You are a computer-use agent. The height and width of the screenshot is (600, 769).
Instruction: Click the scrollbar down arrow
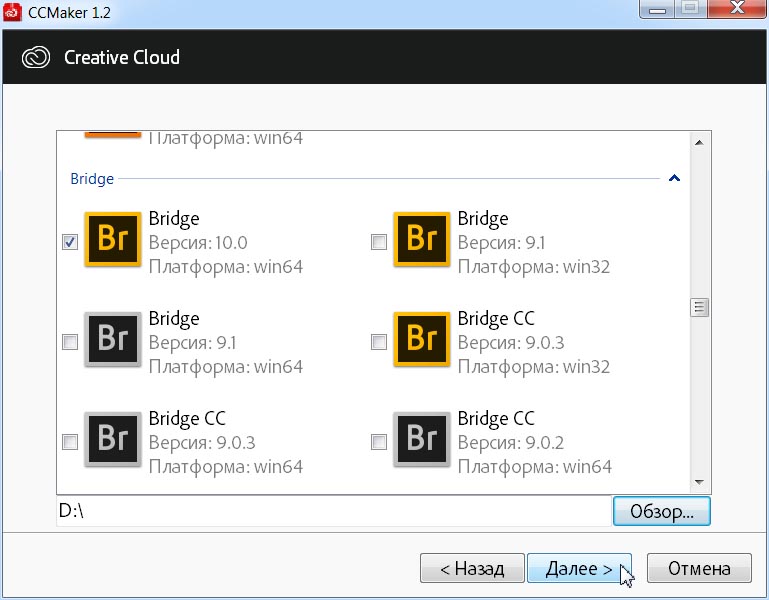coord(699,482)
